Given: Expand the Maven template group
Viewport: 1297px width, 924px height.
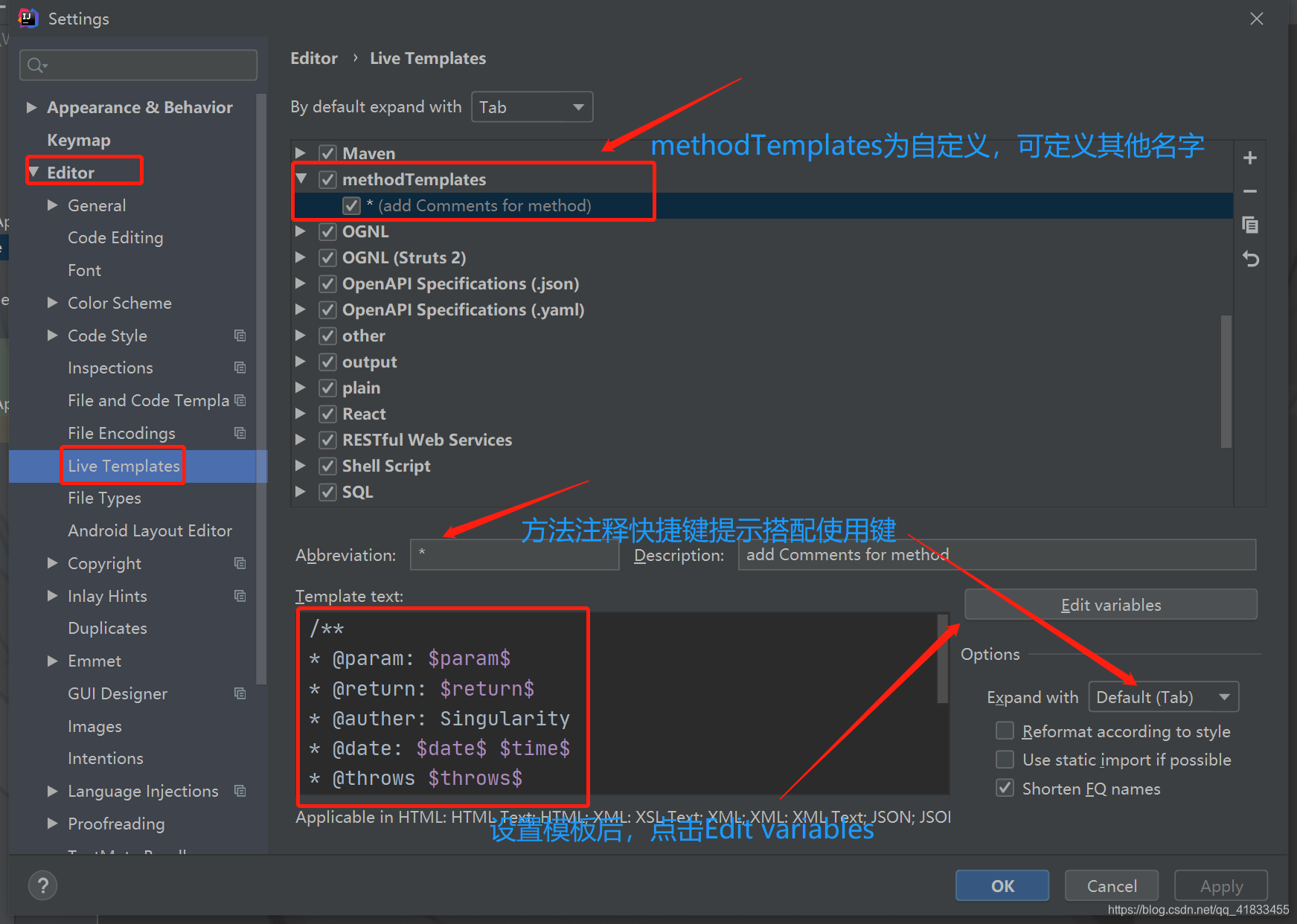Looking at the screenshot, I should click(x=301, y=153).
